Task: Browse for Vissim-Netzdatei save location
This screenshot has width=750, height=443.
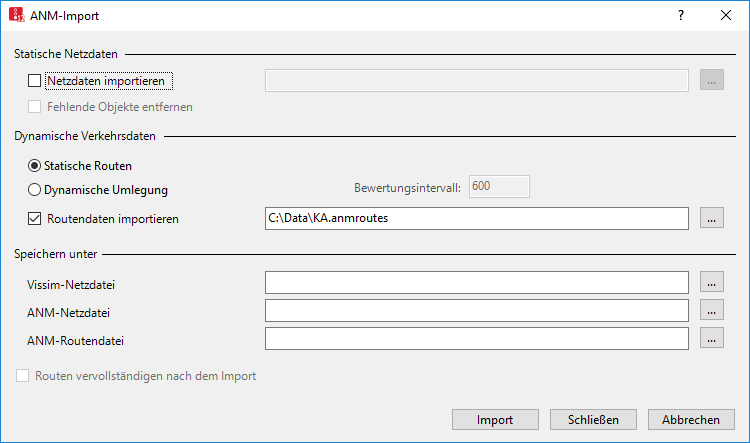Action: point(711,284)
